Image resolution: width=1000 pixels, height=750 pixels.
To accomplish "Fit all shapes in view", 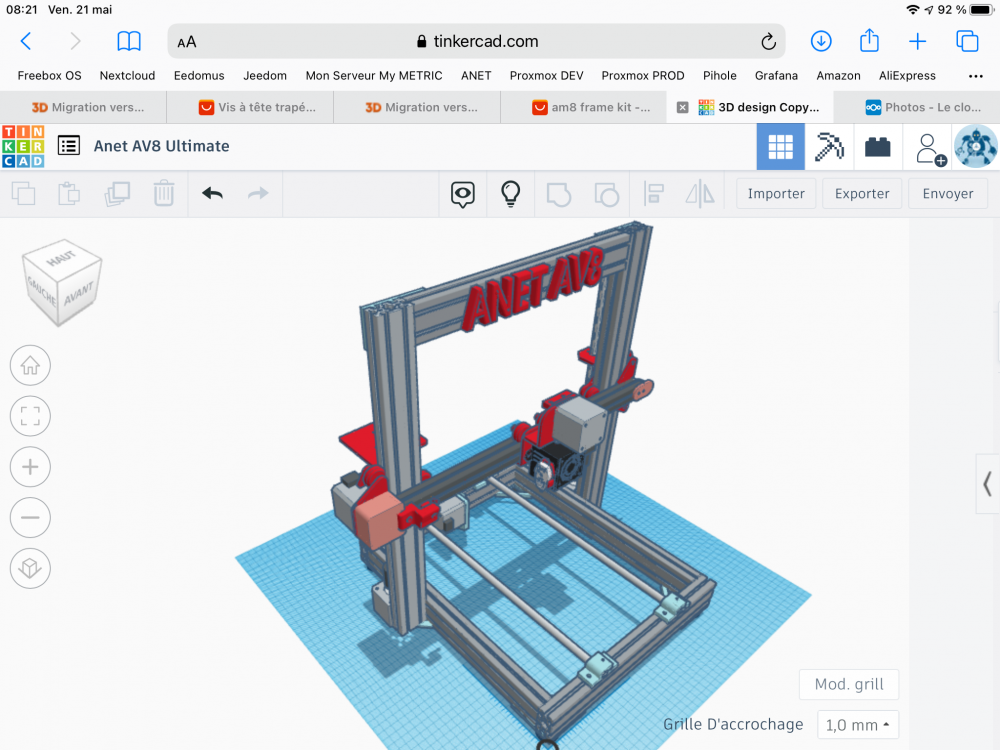I will point(30,416).
